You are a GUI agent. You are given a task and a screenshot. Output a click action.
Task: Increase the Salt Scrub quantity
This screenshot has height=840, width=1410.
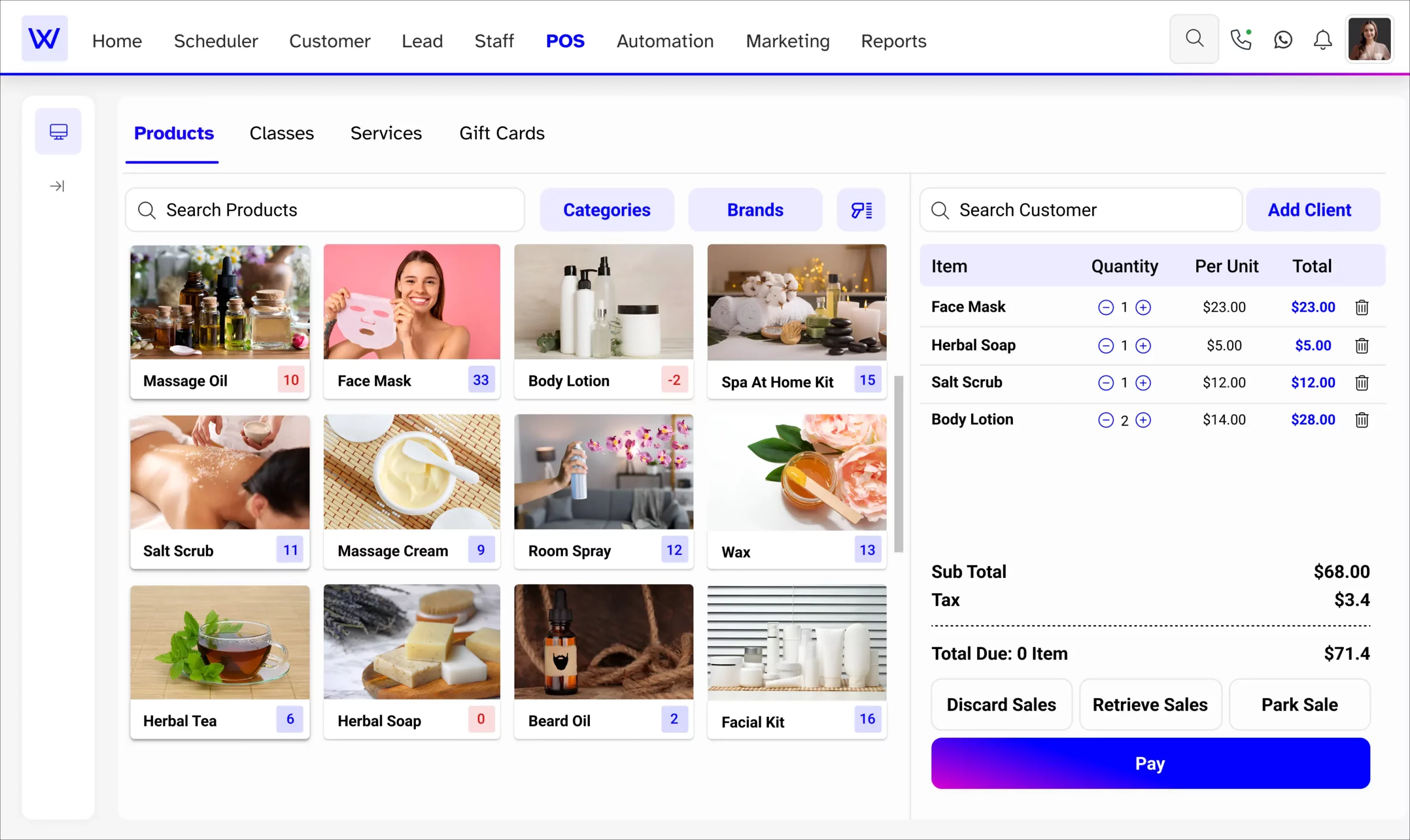pos(1143,383)
